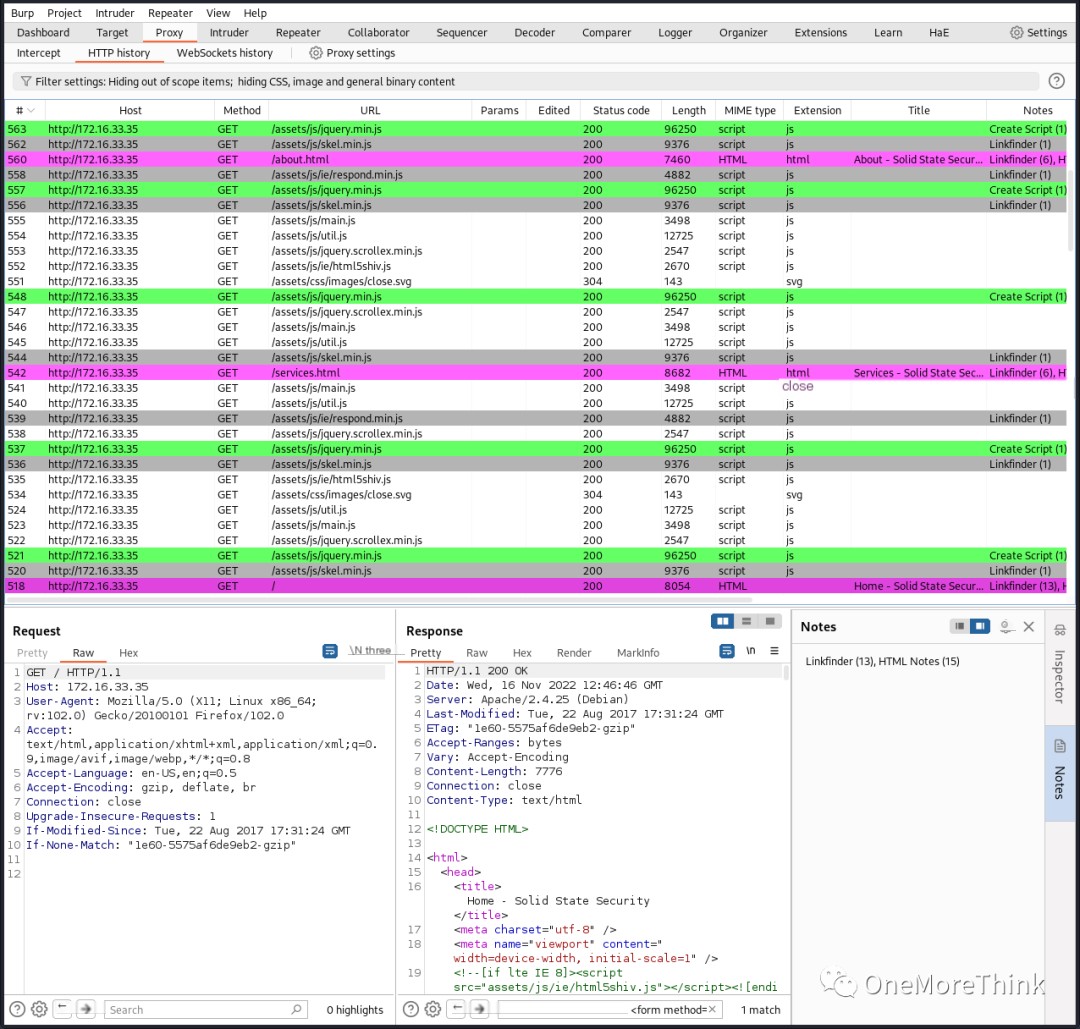Open gear settings below the Response panel
1080x1029 pixels.
click(x=433, y=1009)
